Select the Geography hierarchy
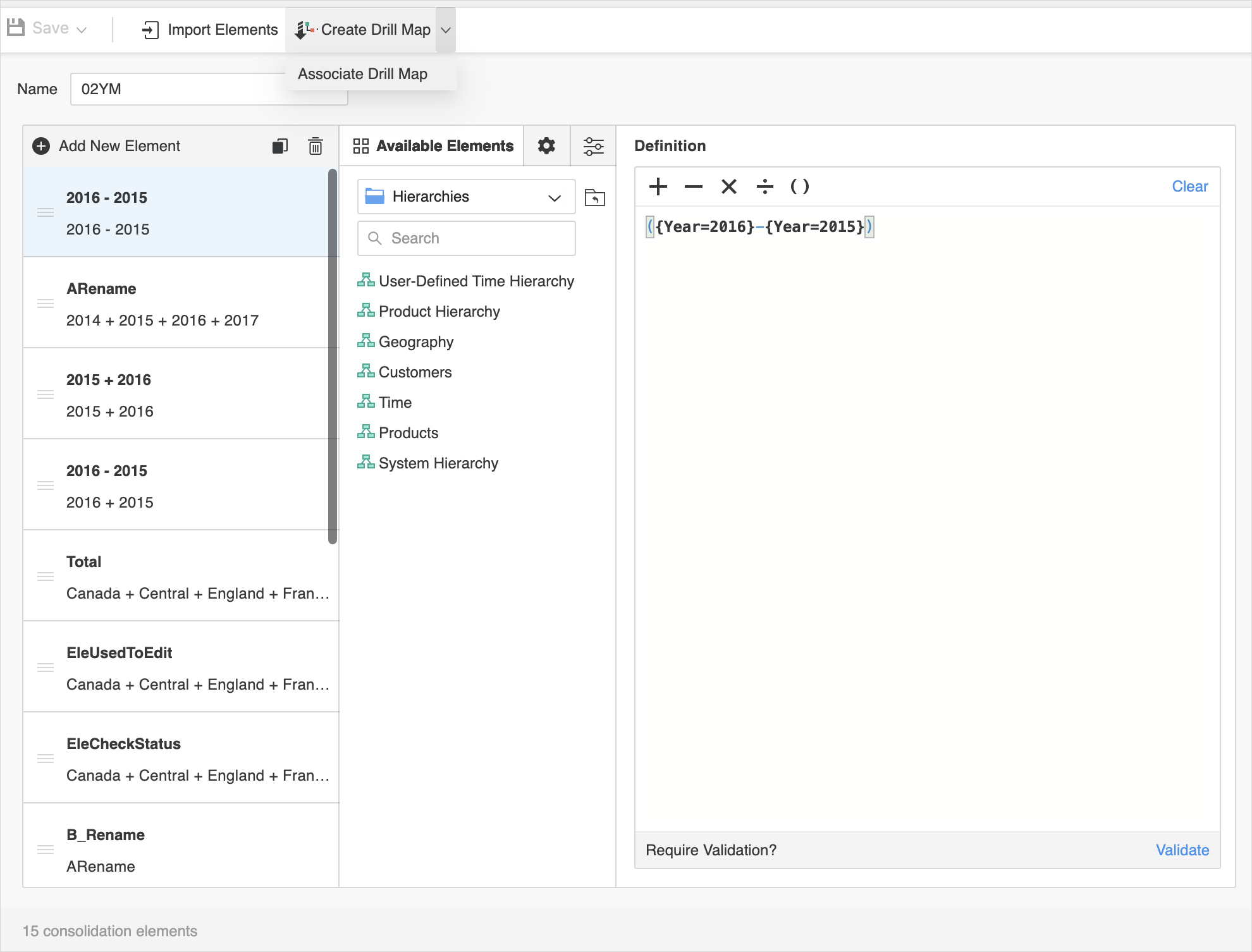1252x952 pixels. [x=415, y=342]
